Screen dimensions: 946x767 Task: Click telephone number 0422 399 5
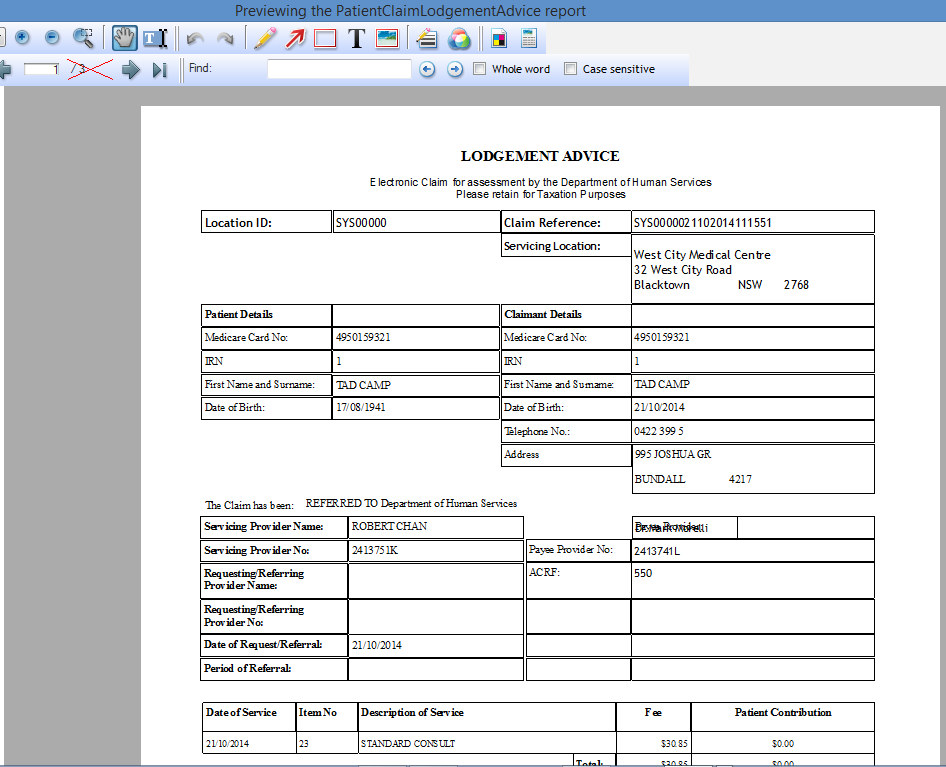point(659,431)
